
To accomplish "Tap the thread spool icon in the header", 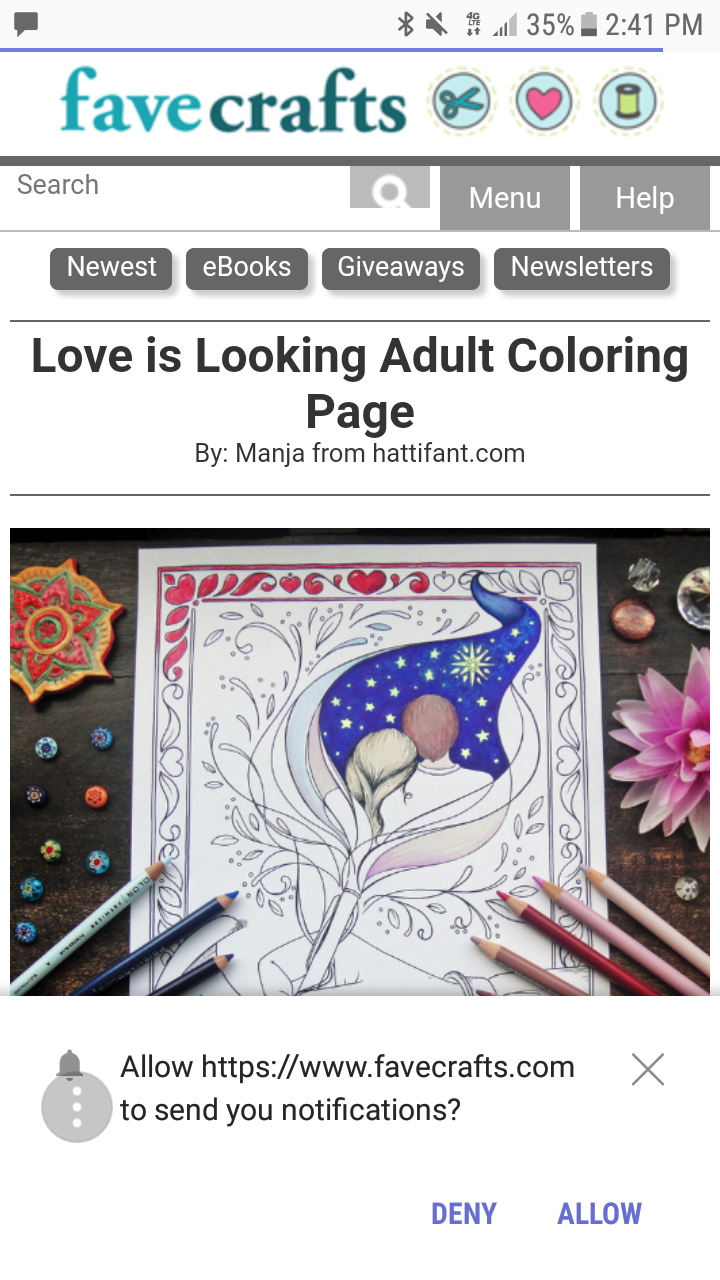I will pos(627,102).
